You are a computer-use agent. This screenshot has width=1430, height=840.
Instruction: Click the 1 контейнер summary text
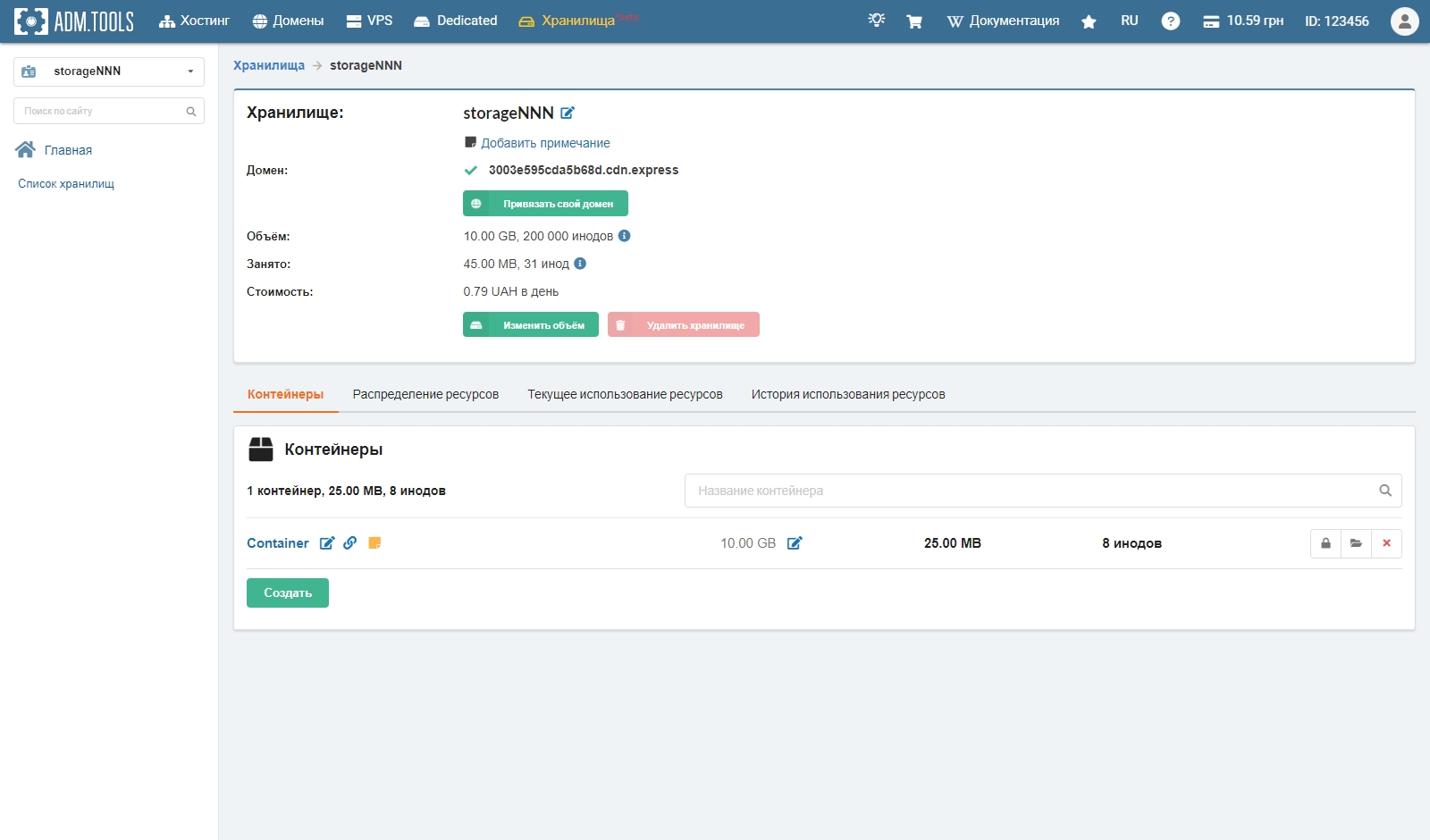pos(346,491)
